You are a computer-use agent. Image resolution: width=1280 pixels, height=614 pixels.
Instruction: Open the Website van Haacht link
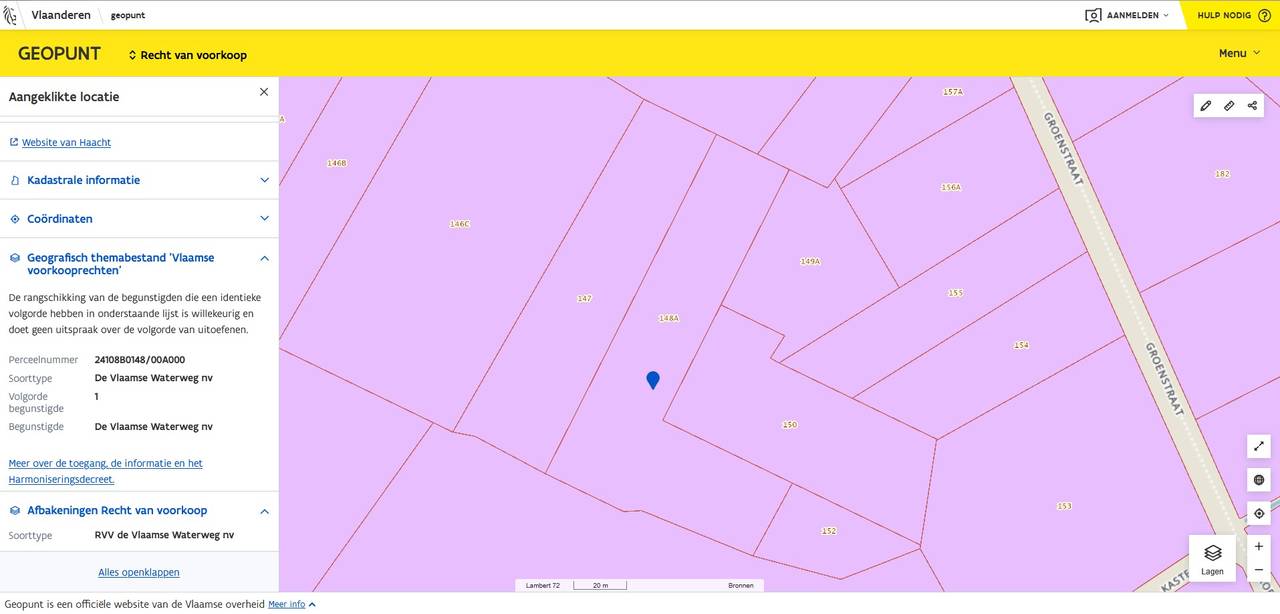66,143
